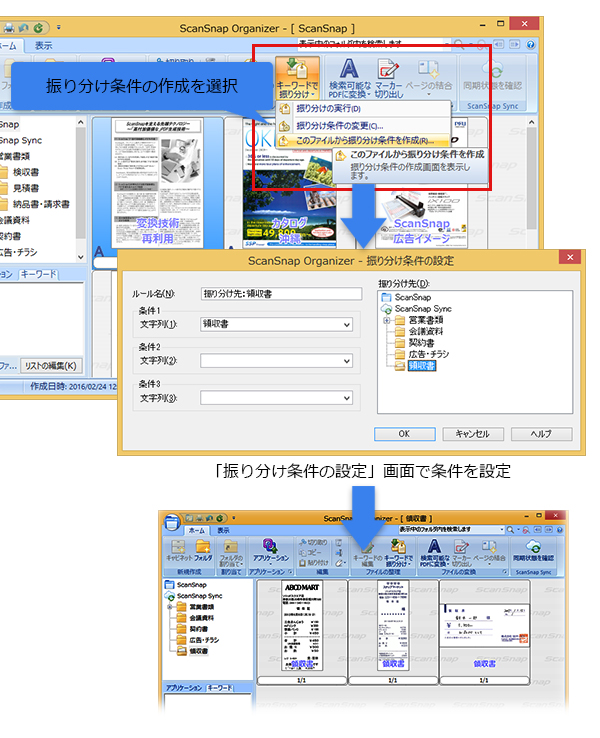Select 変換技術 再利用 thumbnail in top window
Screen dimensions: 600x738
(x=158, y=183)
